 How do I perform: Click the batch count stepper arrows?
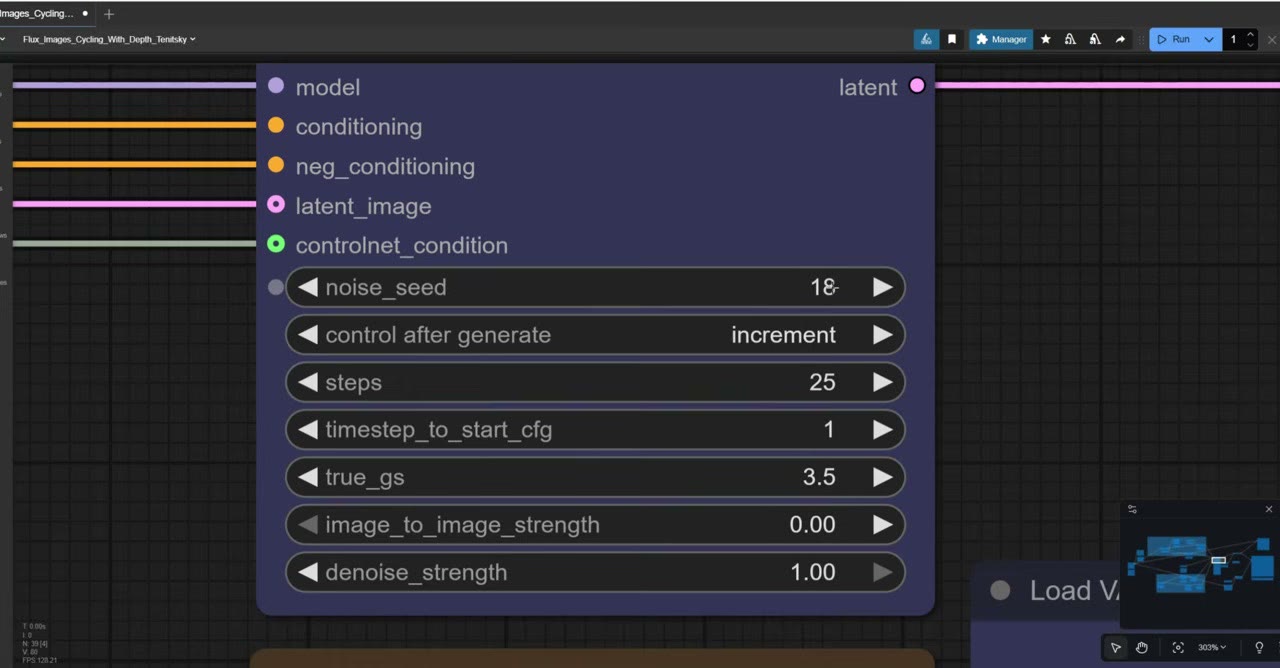pyautogui.click(x=1250, y=39)
